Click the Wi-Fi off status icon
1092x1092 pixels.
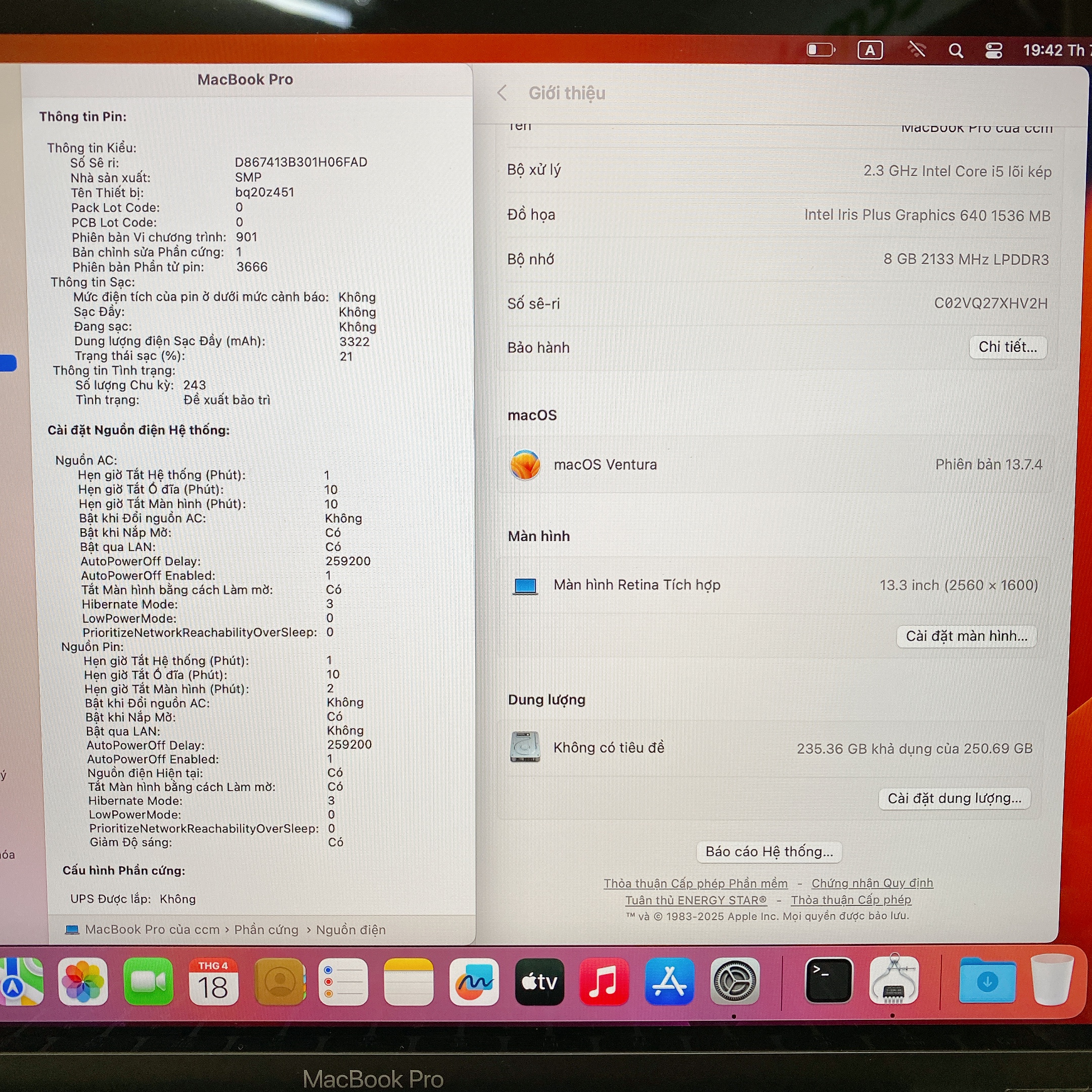916,51
